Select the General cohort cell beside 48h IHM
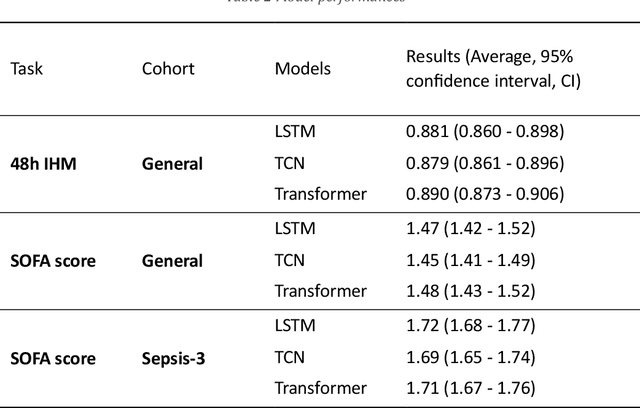The image size is (640, 408). [x=172, y=163]
